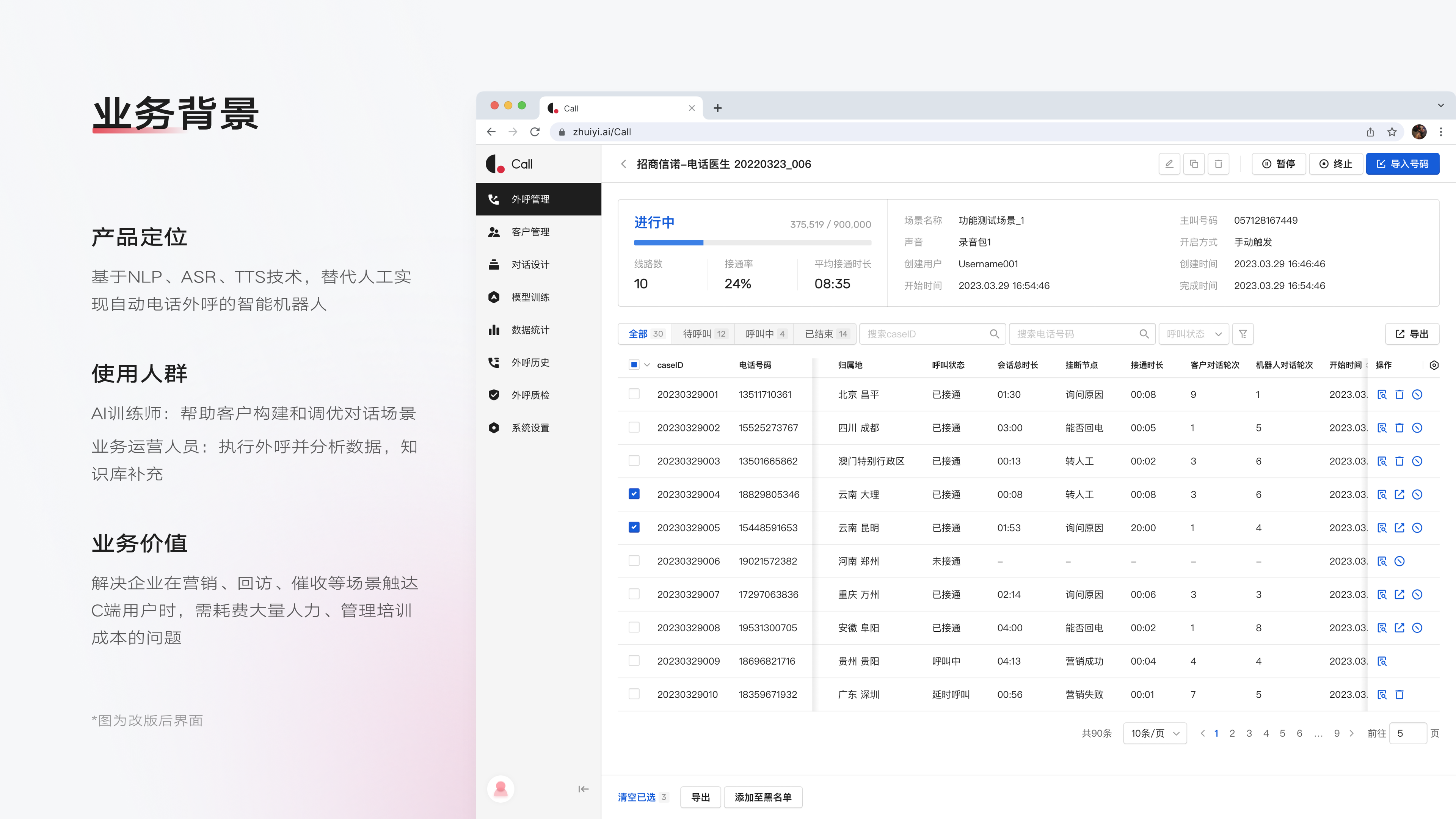Click the 搜索电话号码 input field
The width and height of the screenshot is (1456, 819).
coord(1083,334)
